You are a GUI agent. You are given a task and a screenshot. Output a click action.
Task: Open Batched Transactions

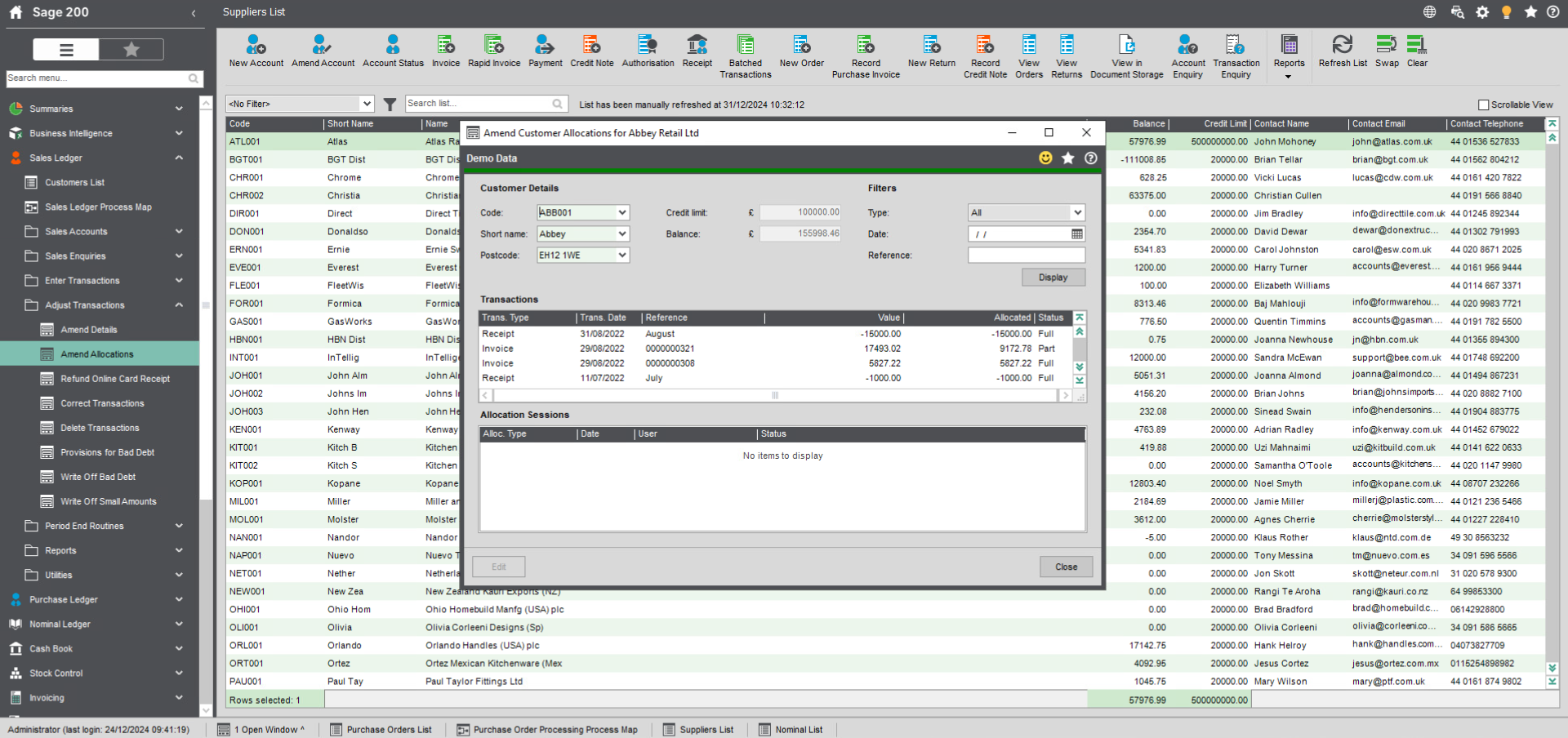click(x=745, y=51)
